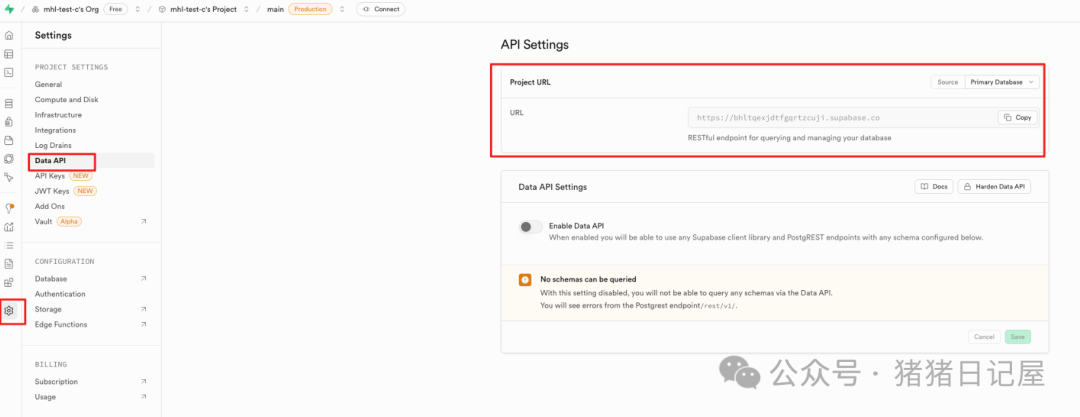Expand the branch switcher after Production

342,10
